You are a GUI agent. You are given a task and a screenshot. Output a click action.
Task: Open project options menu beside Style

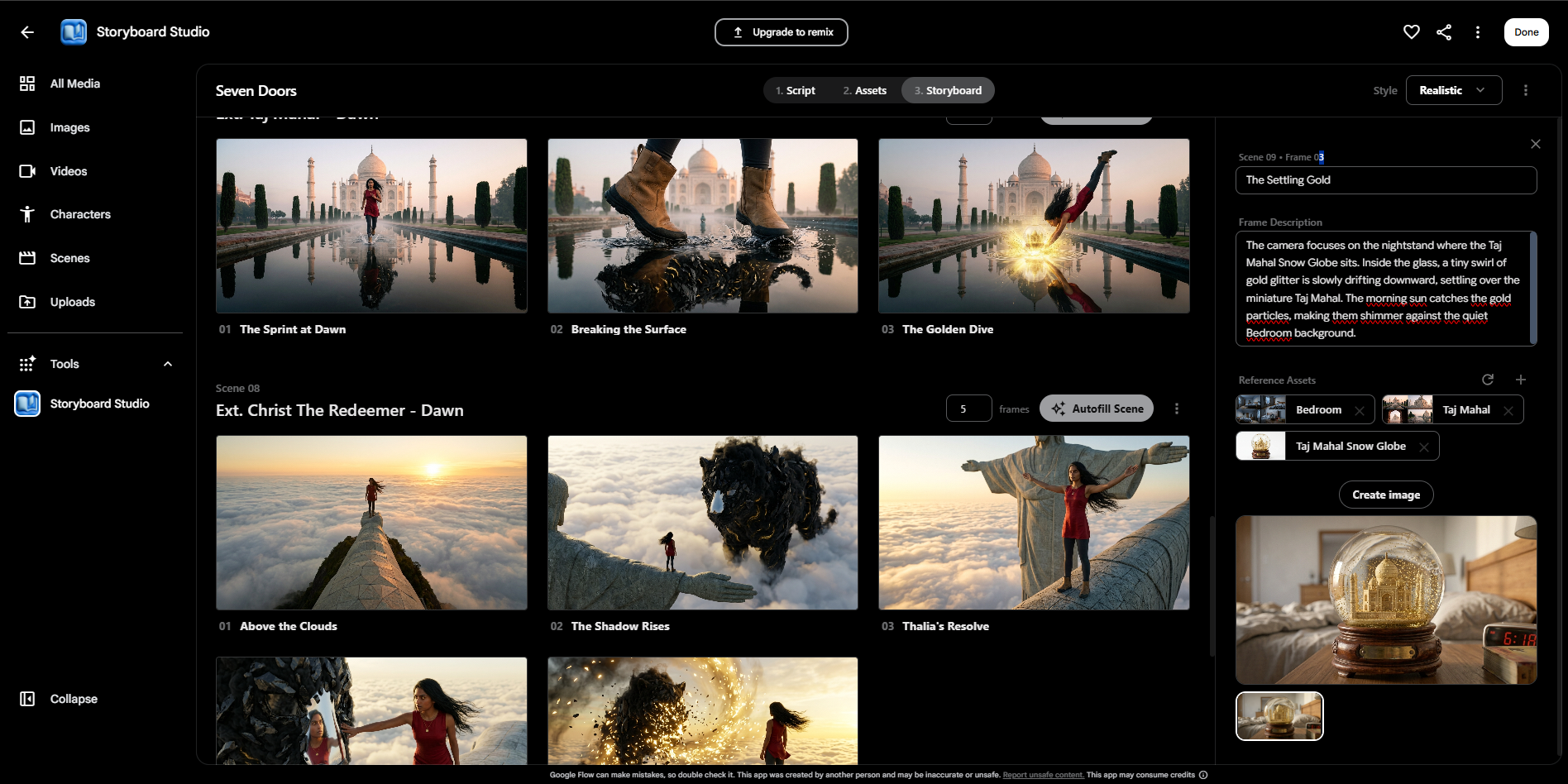click(1526, 90)
